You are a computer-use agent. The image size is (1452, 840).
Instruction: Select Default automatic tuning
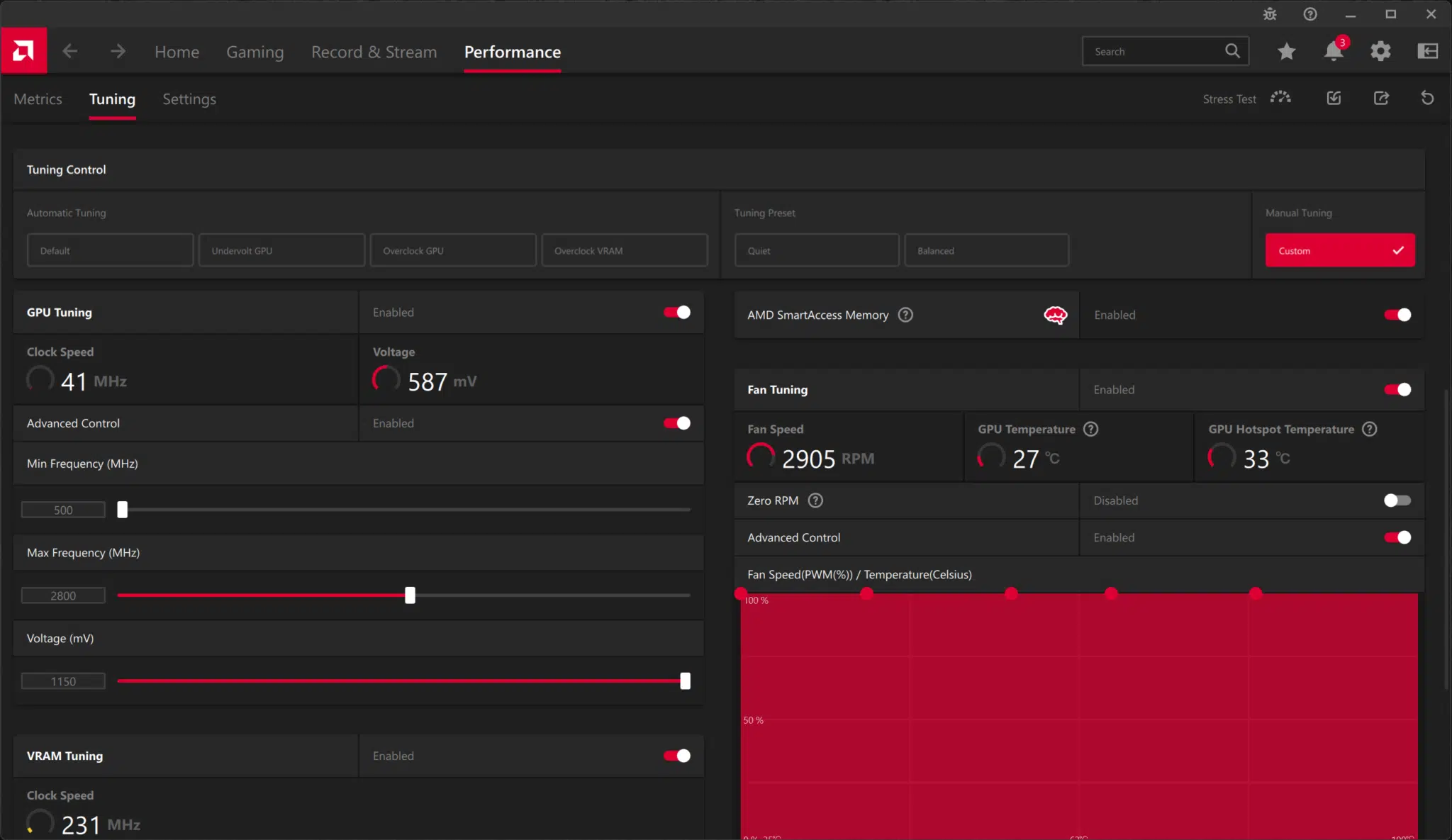(x=110, y=250)
